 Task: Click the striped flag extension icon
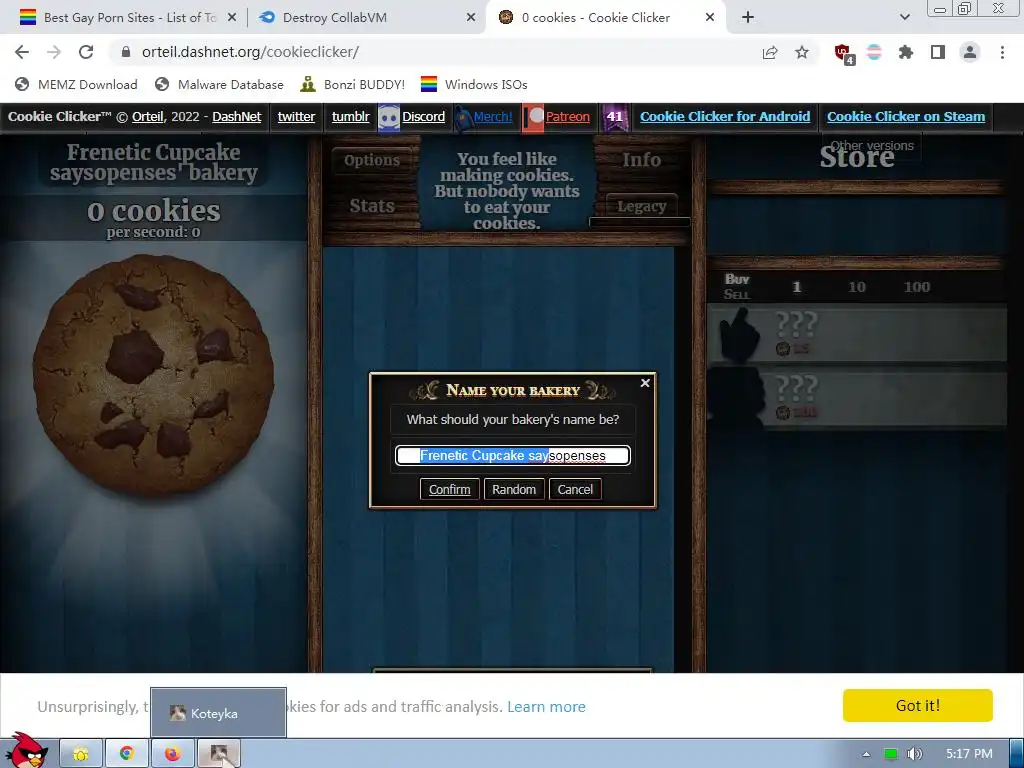point(874,52)
